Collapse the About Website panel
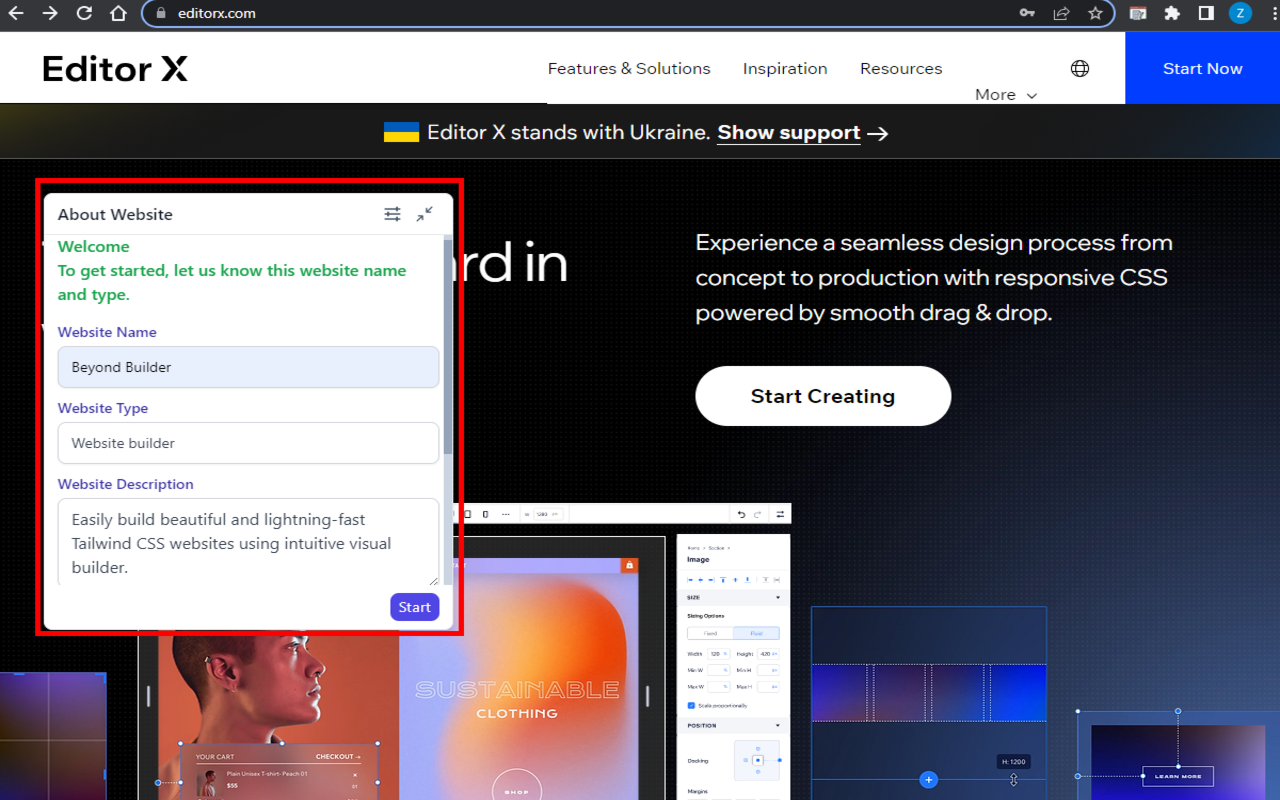This screenshot has width=1280, height=800. click(x=425, y=214)
